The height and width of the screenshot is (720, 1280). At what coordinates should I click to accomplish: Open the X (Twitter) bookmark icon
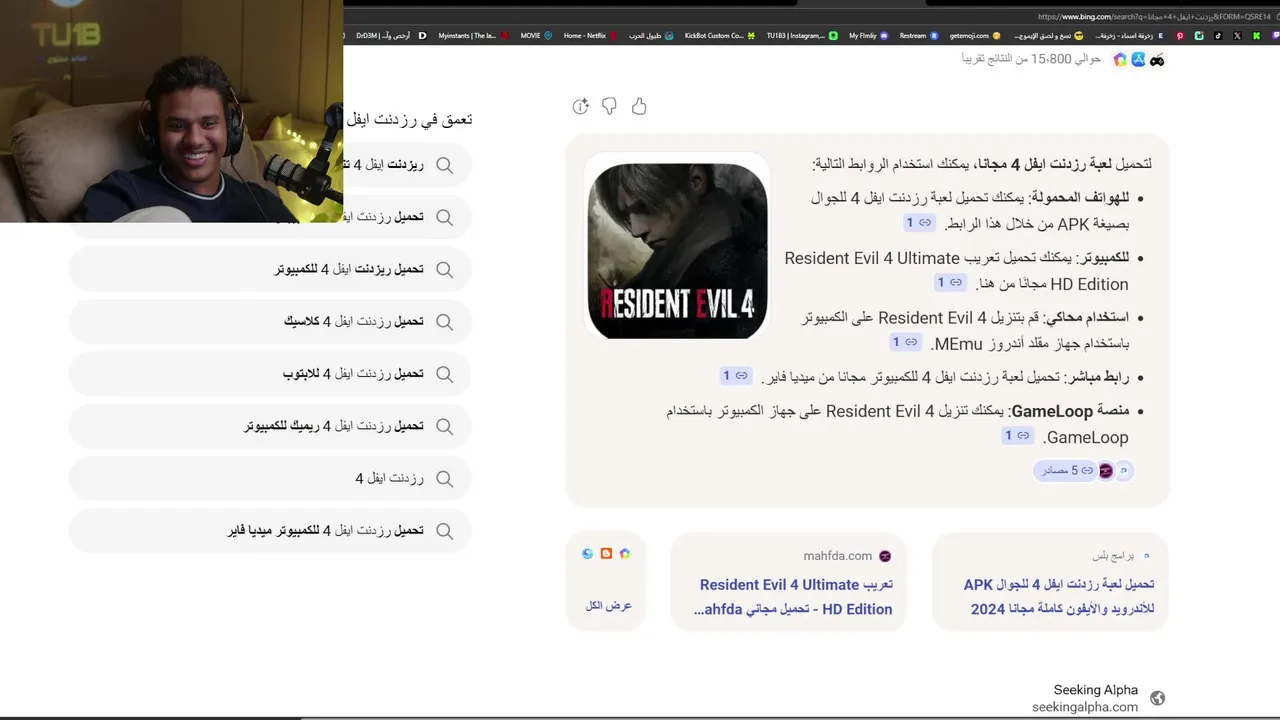coord(1237,36)
